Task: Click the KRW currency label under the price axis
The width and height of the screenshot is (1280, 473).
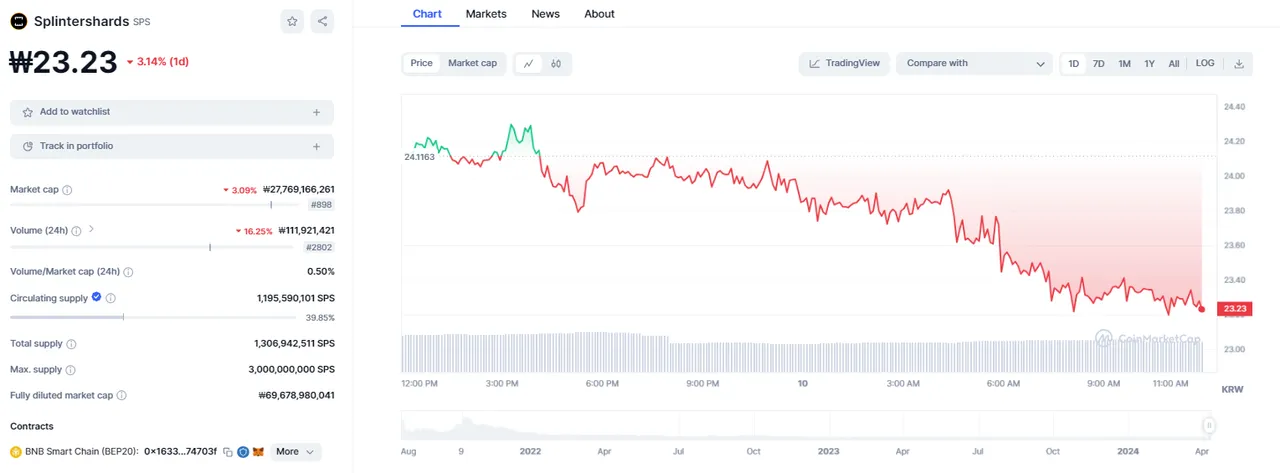Action: 1232,389
